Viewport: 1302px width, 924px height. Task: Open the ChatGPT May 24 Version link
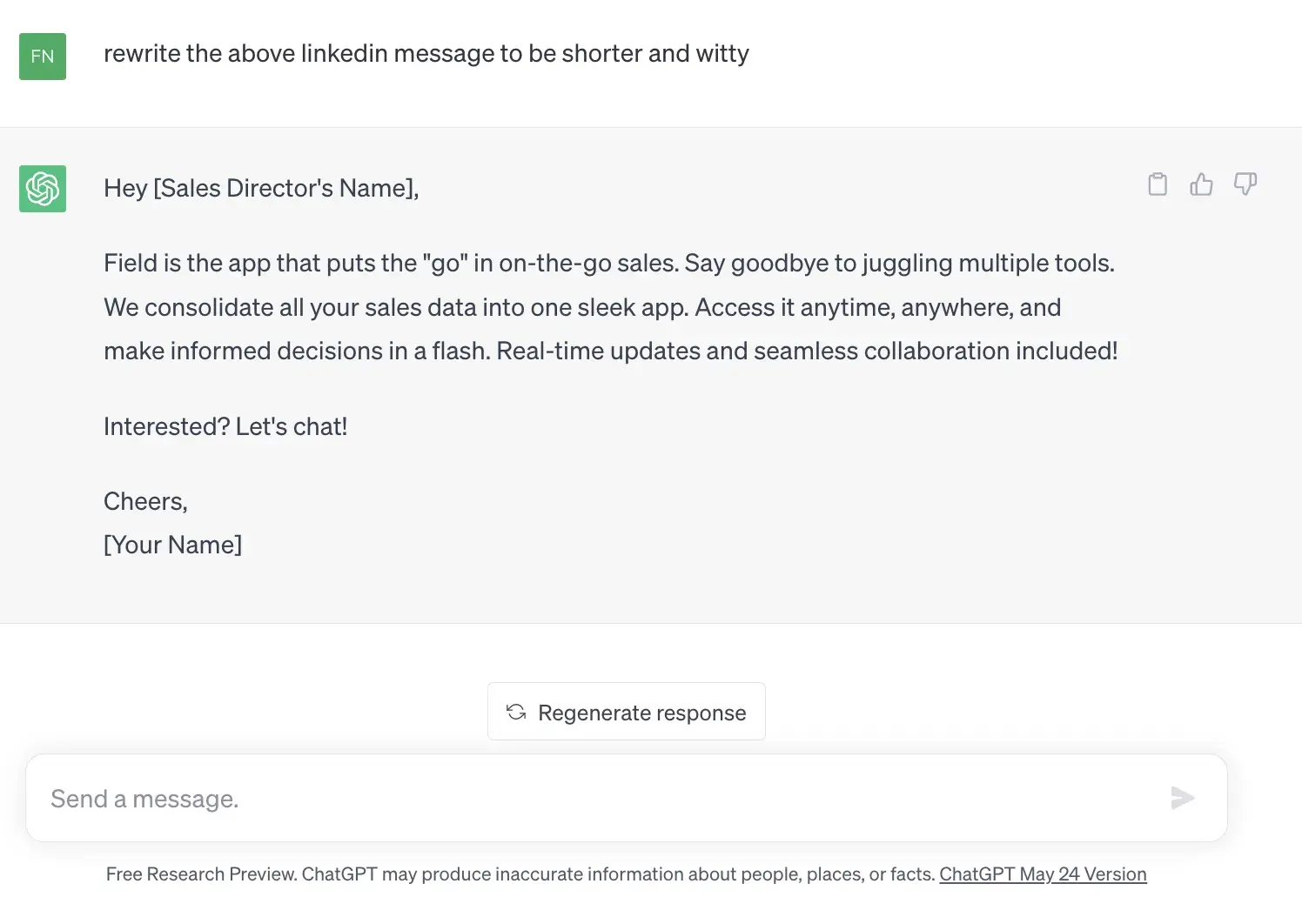pos(1043,874)
